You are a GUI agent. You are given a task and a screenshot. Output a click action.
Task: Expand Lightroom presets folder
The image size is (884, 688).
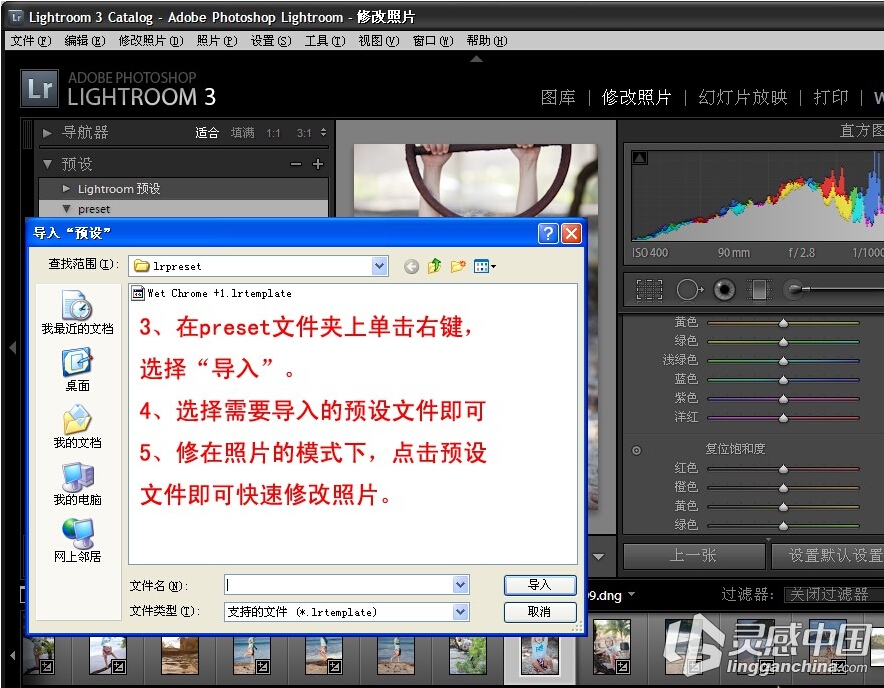pos(67,188)
